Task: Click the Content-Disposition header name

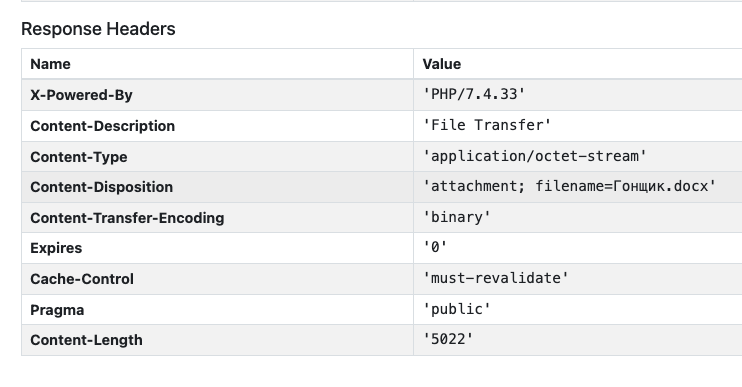Action: click(x=102, y=187)
